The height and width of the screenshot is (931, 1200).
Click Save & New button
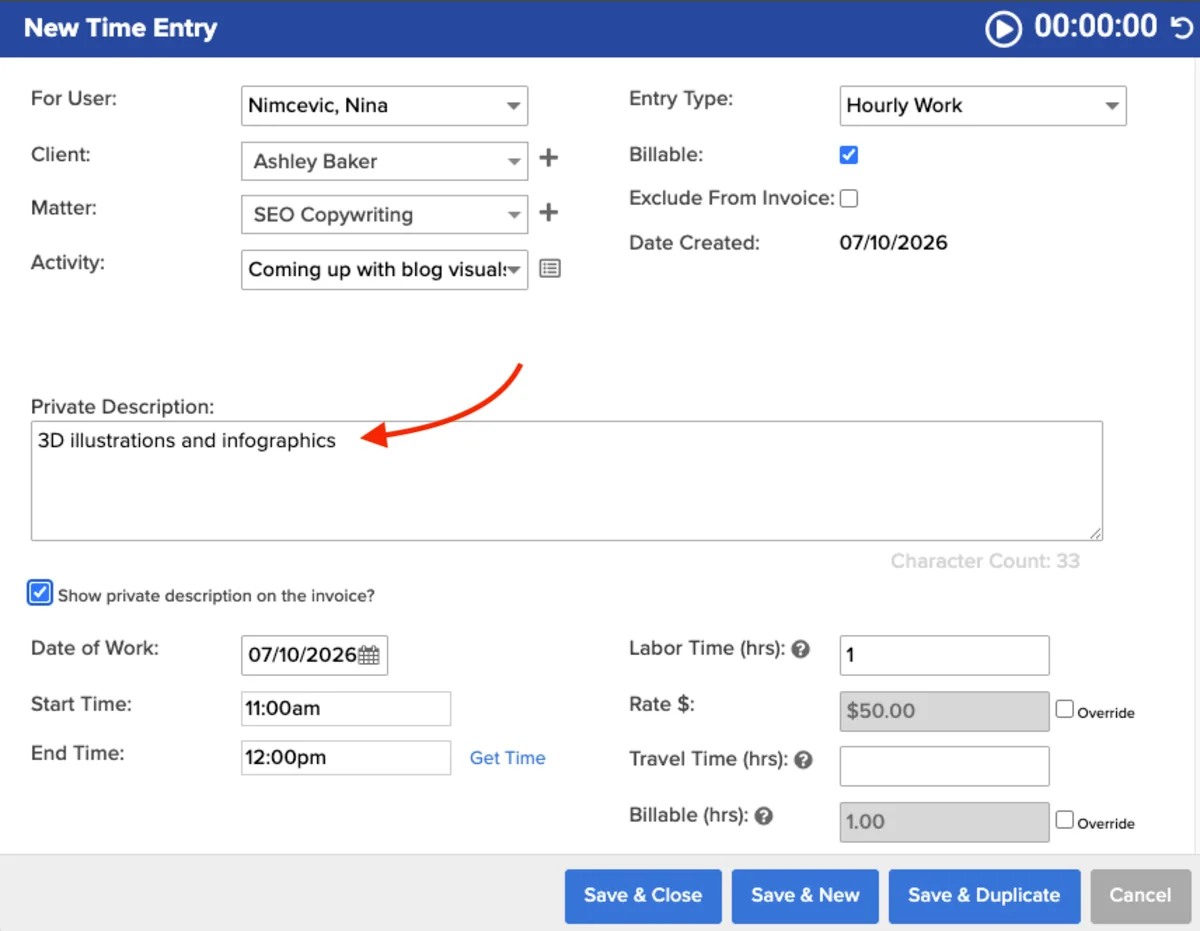(805, 896)
